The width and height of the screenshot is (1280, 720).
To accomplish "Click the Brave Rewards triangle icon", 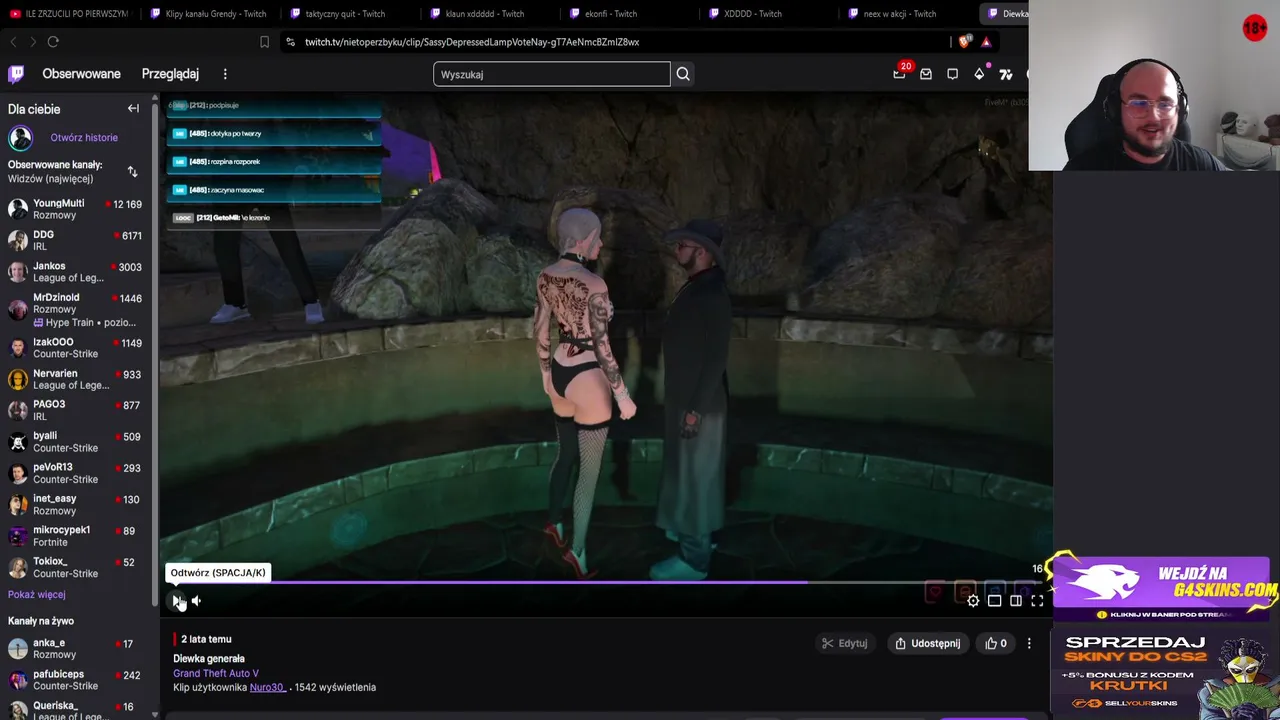I will [986, 42].
